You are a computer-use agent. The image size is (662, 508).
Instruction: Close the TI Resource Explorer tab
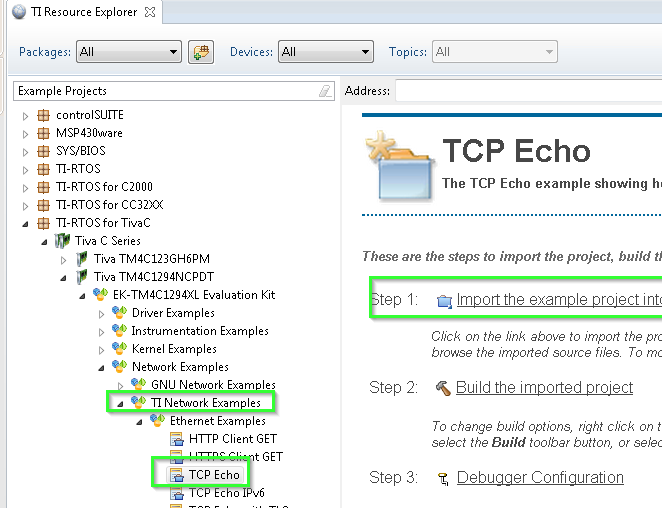[x=149, y=12]
